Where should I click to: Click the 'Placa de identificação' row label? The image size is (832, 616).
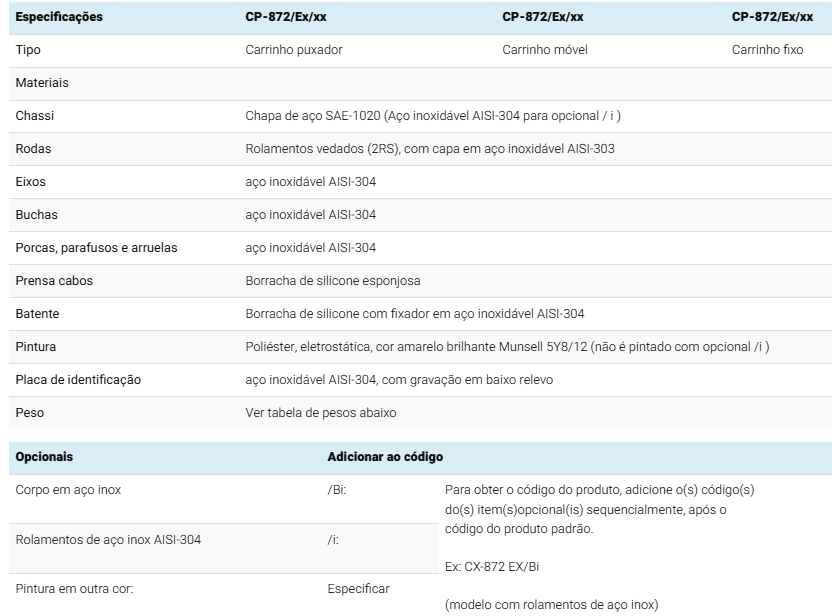(79, 380)
